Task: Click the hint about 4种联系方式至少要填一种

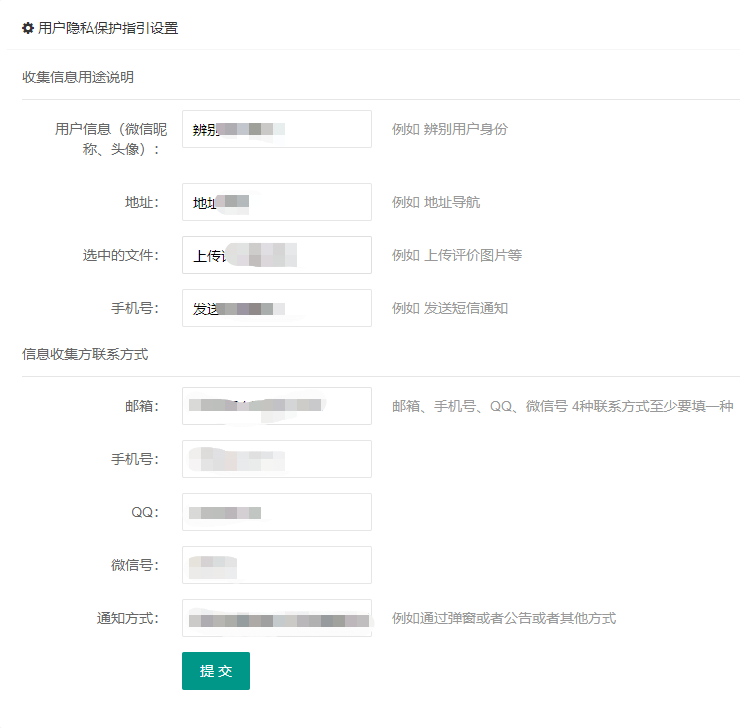Action: coord(563,406)
